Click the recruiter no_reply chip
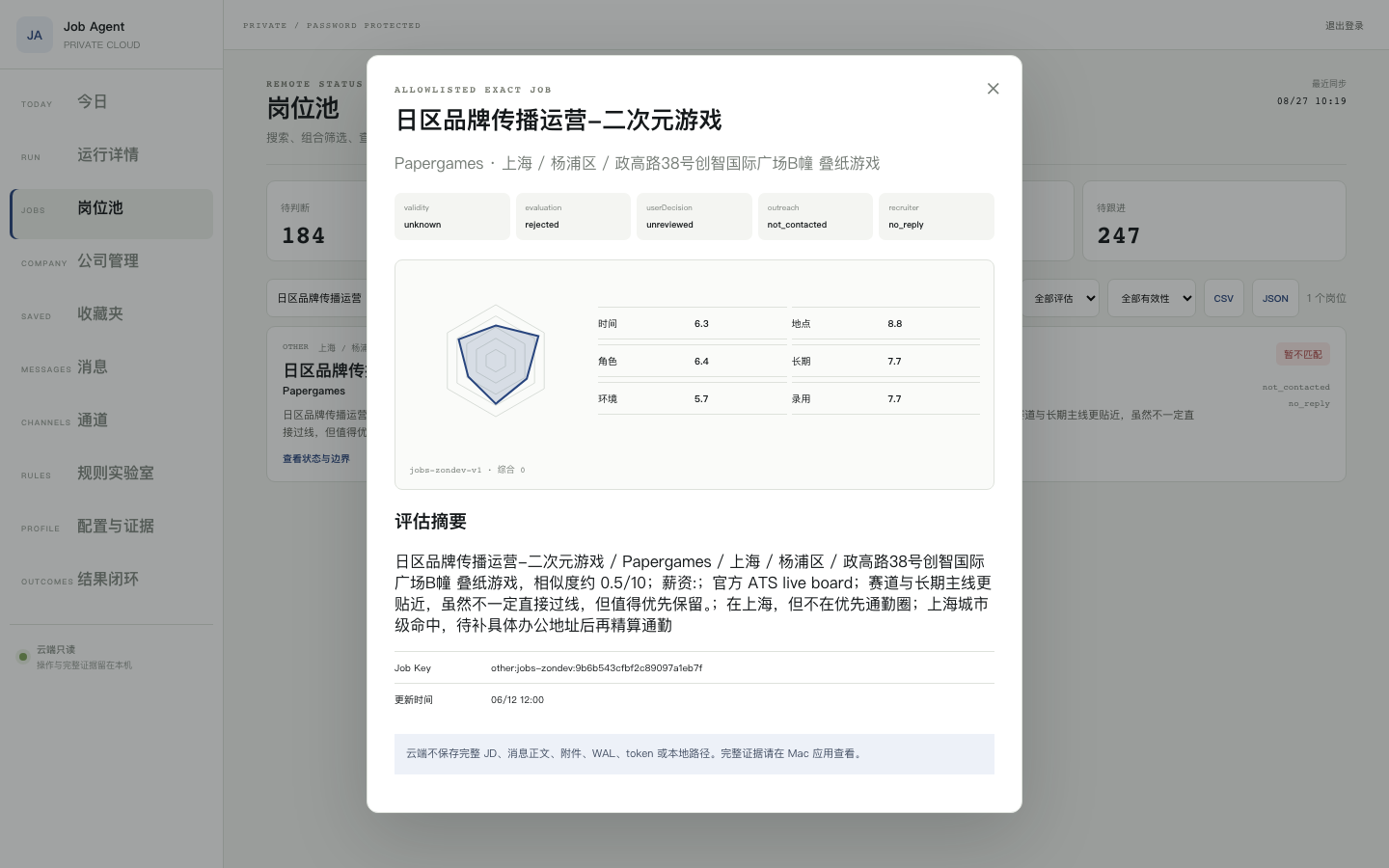1389x868 pixels. pos(937,217)
